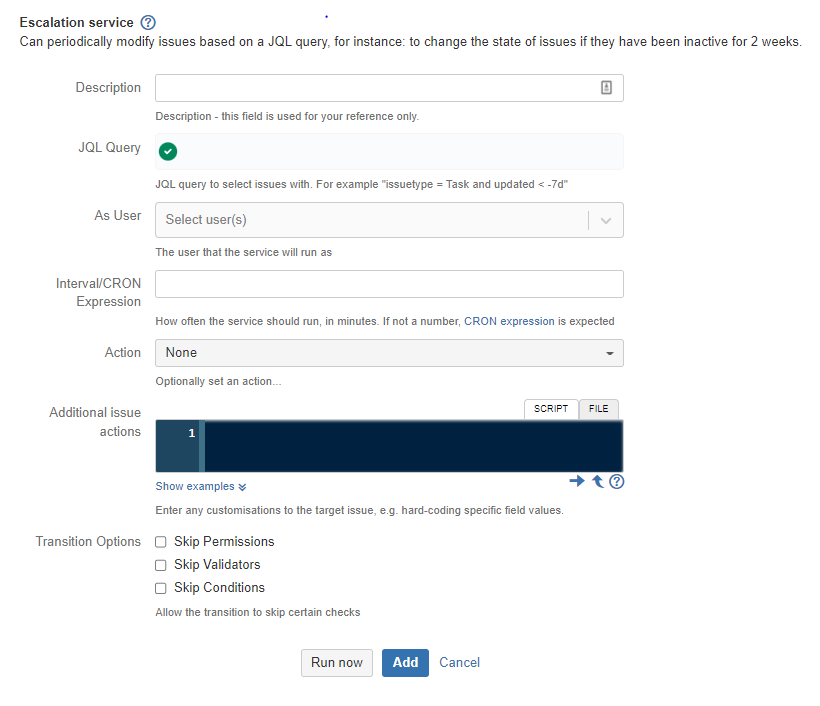Click the As User dropdown chevron
The width and height of the screenshot is (820, 706).
[606, 221]
